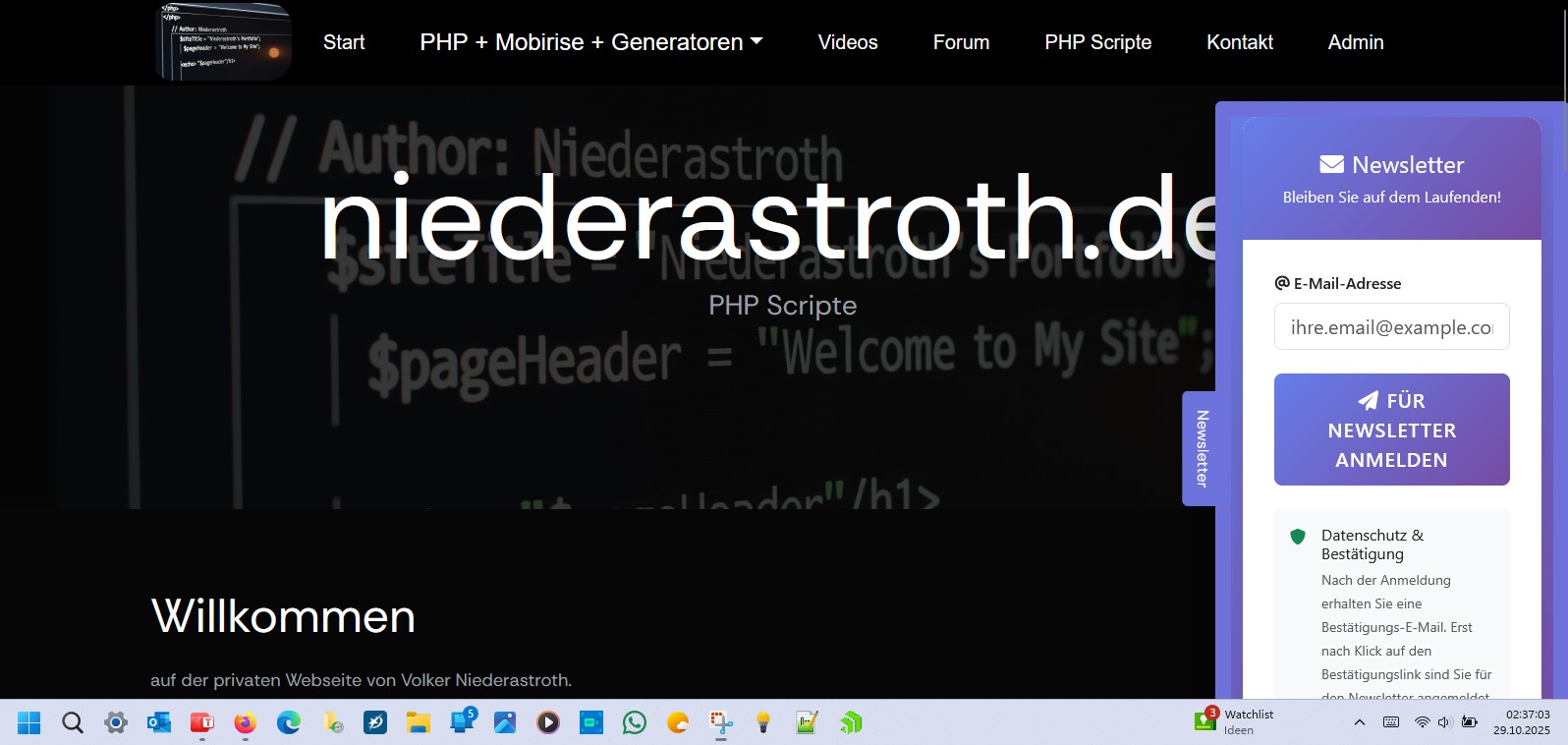Open the clock and date flyout
1568x745 pixels.
click(1521, 722)
